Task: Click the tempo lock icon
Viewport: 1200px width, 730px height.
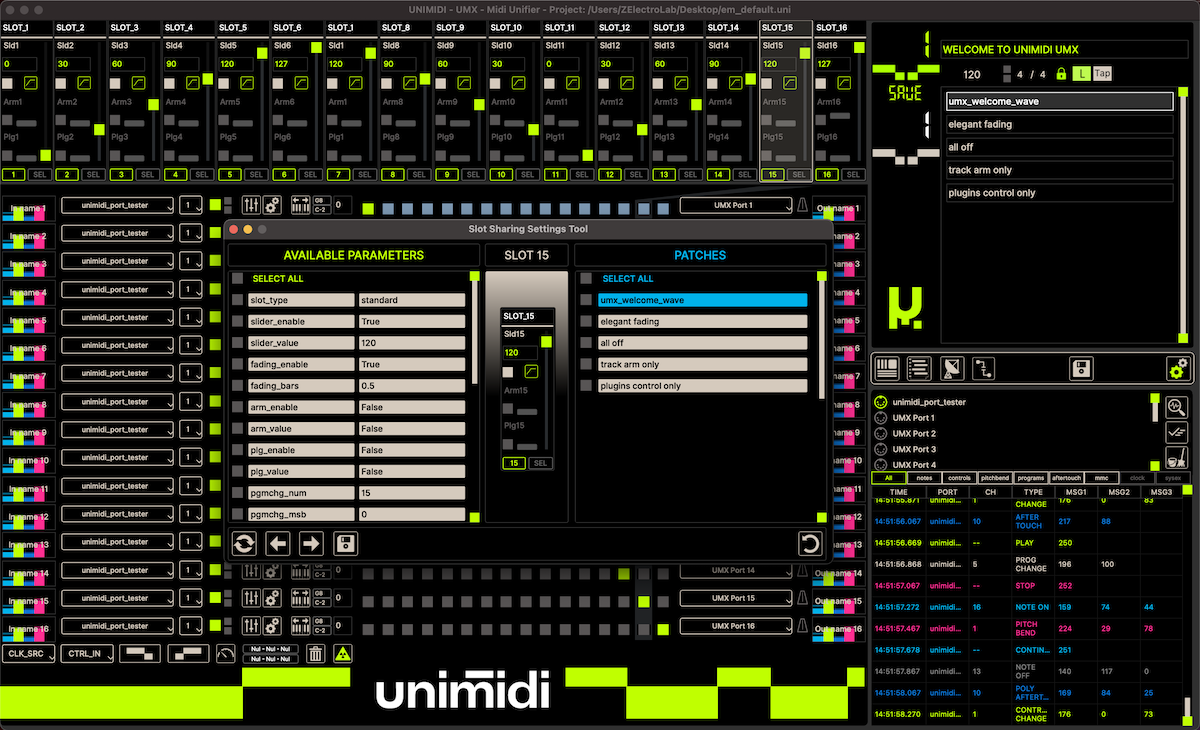Action: [1061, 74]
